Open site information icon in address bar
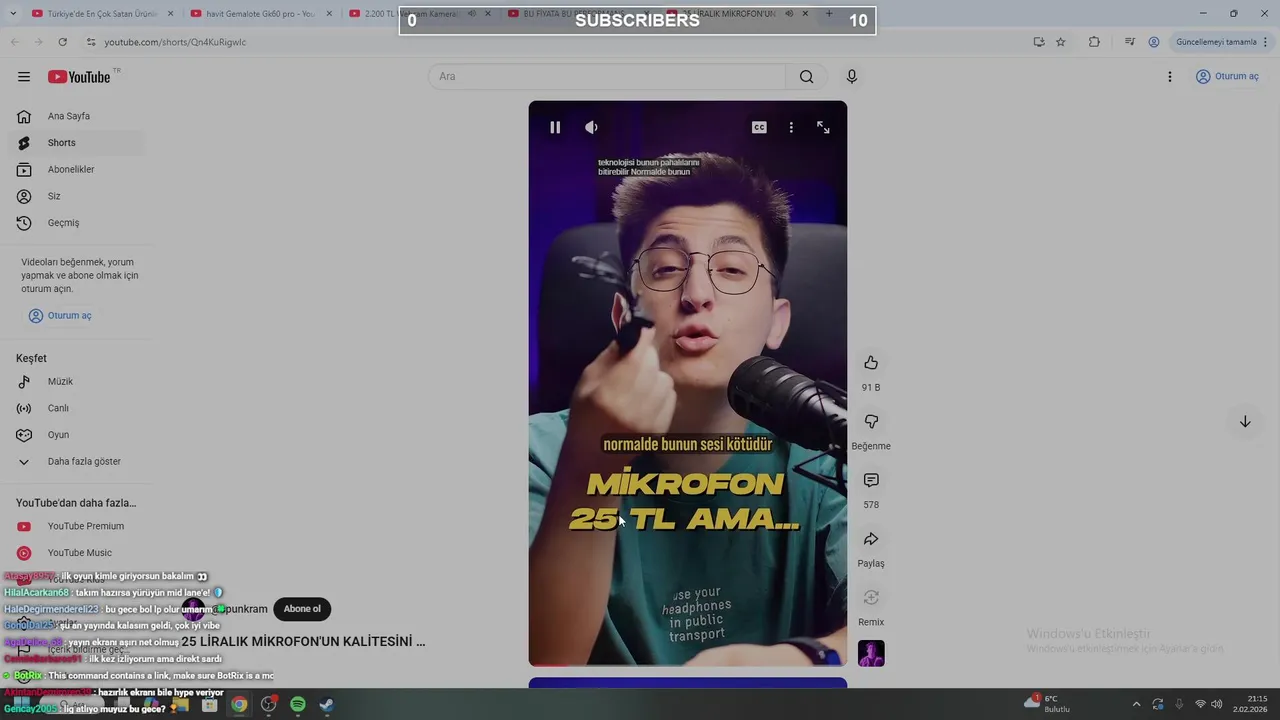This screenshot has width=1280, height=720. (90, 42)
